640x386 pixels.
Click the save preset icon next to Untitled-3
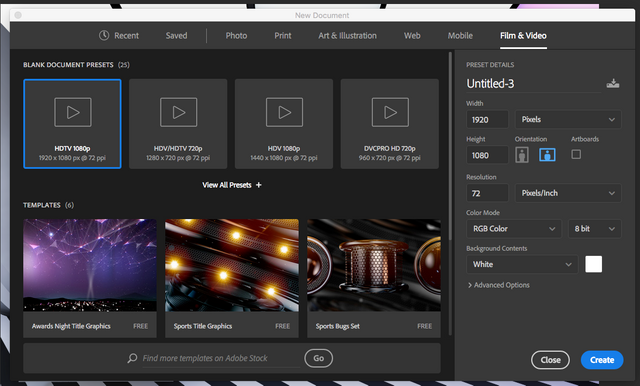[613, 84]
